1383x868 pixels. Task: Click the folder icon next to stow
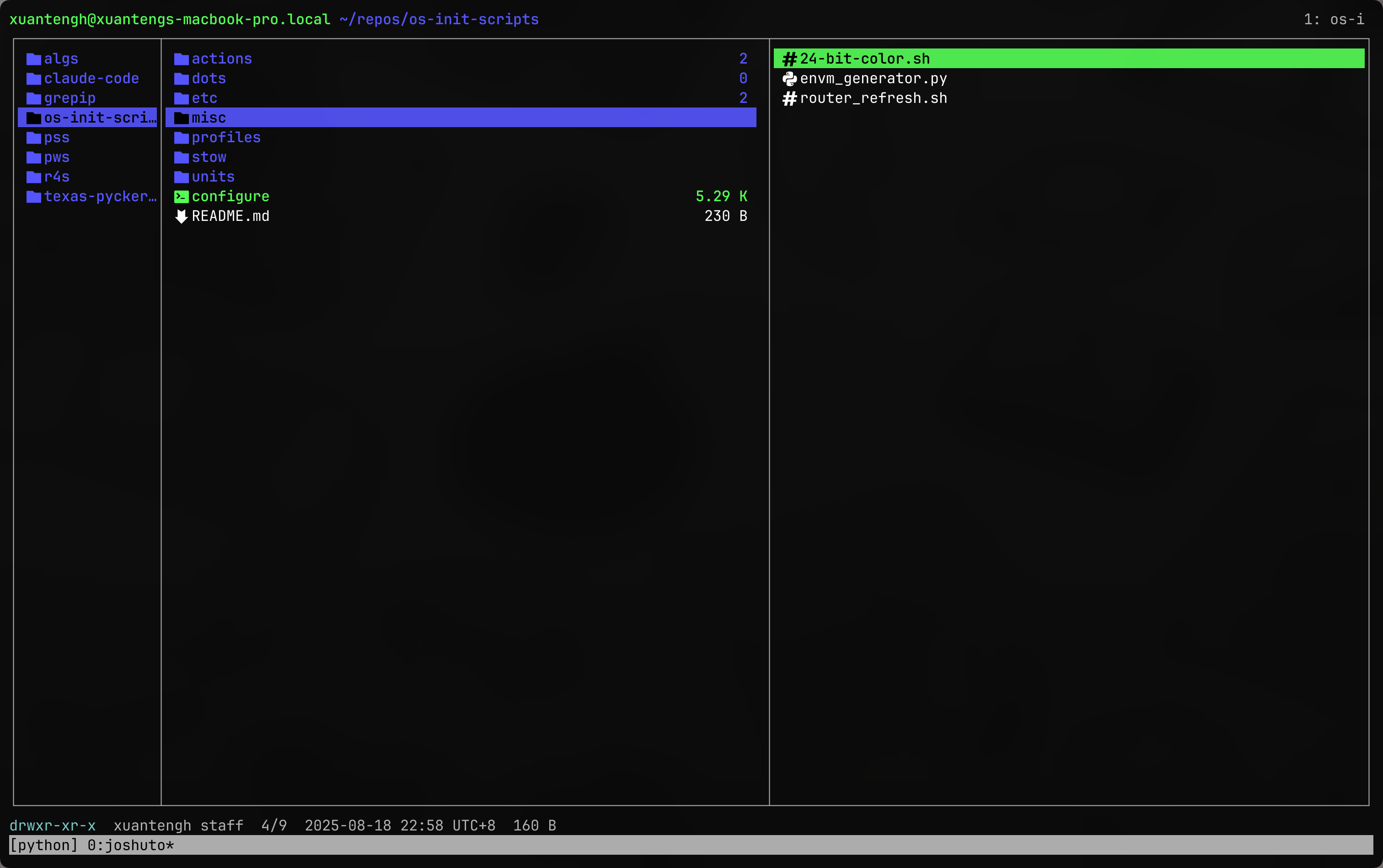click(182, 157)
